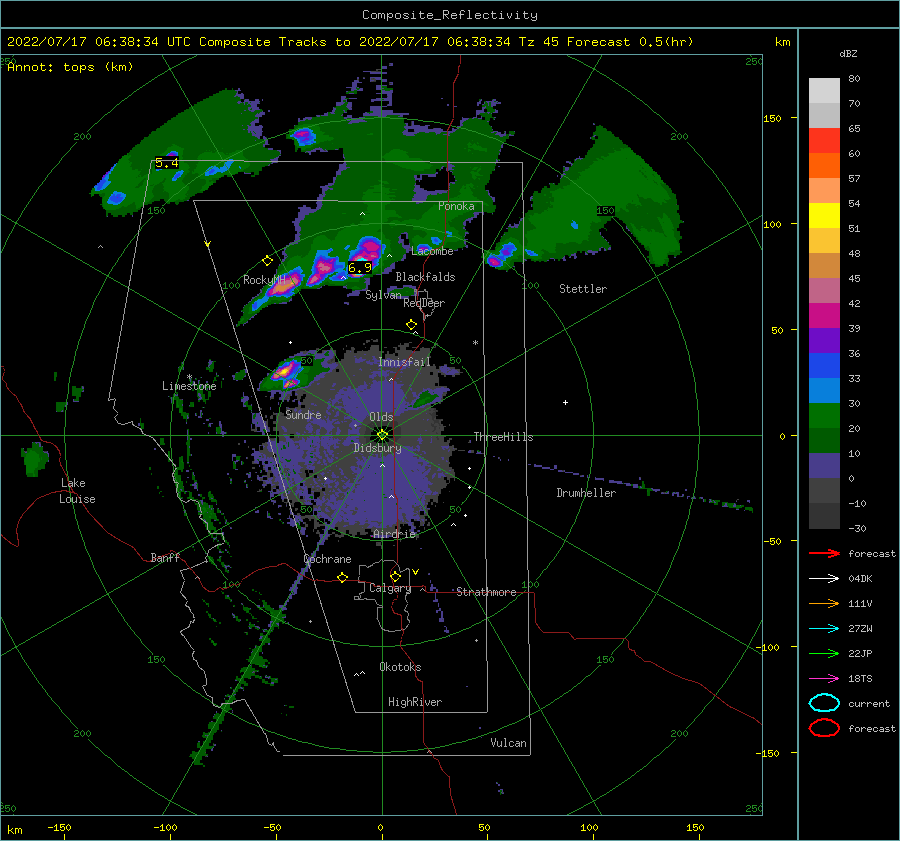This screenshot has width=900, height=841.
Task: Click the ThreeHills town label
Action: (x=503, y=437)
